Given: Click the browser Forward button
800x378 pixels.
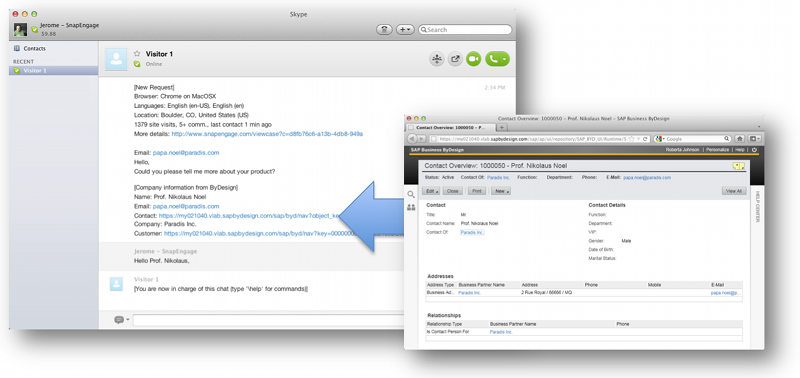Looking at the screenshot, I should [422, 139].
